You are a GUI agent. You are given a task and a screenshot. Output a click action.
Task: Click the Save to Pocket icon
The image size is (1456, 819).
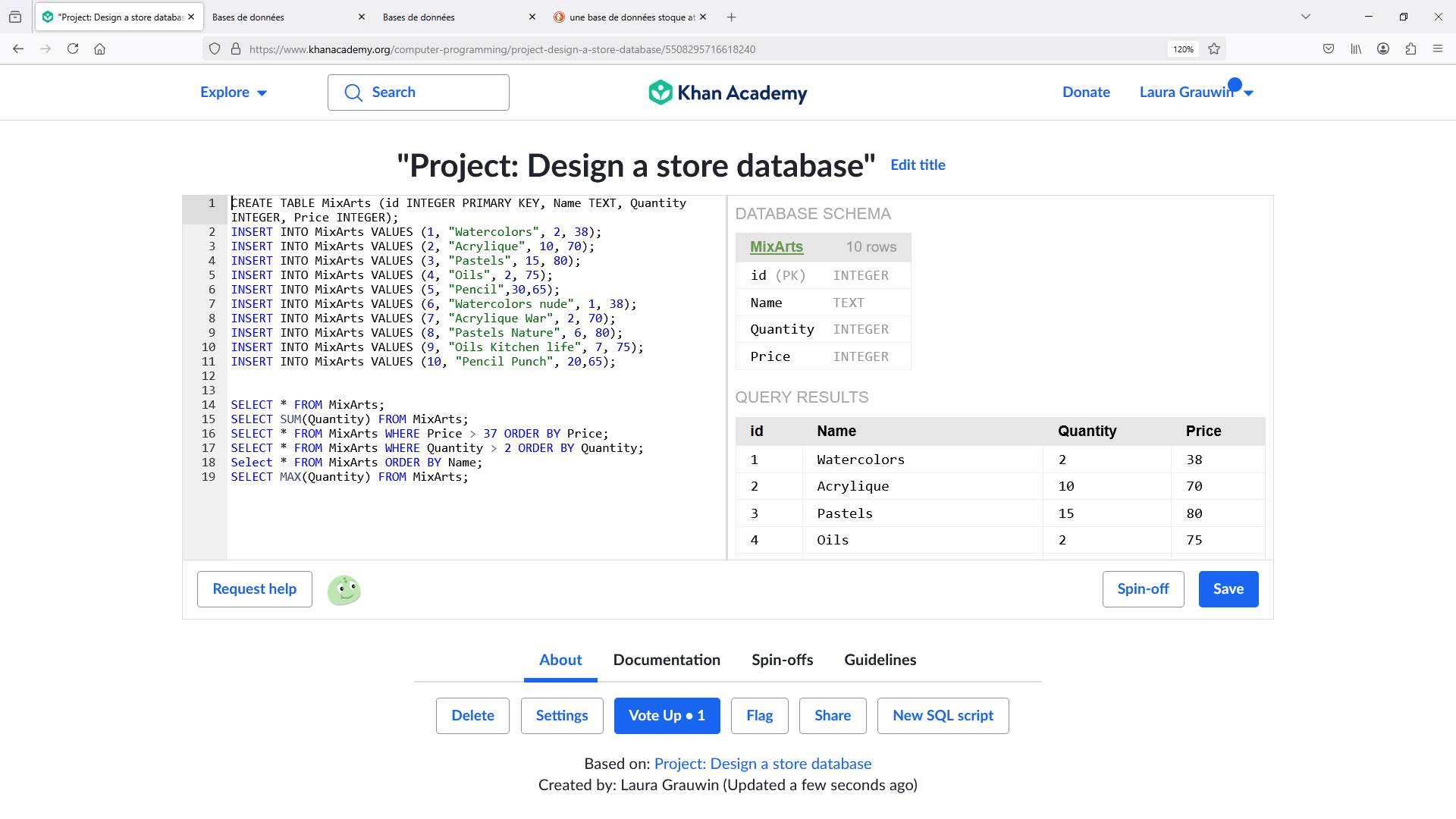tap(1329, 49)
